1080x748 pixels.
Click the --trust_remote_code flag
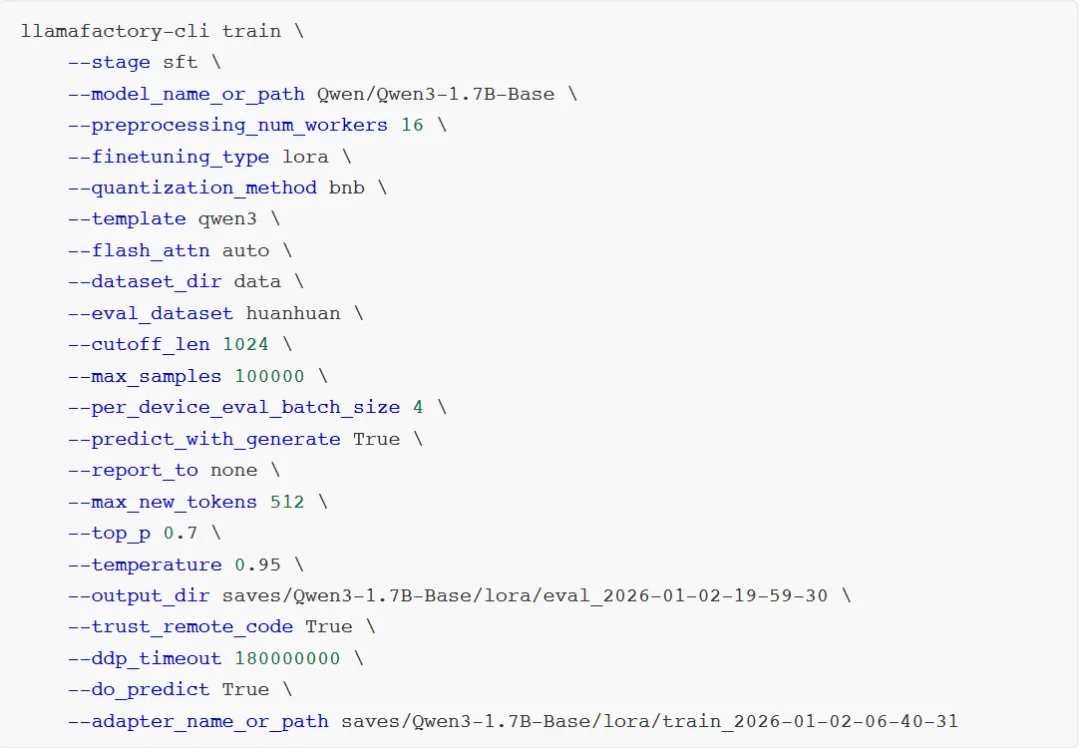click(x=180, y=626)
